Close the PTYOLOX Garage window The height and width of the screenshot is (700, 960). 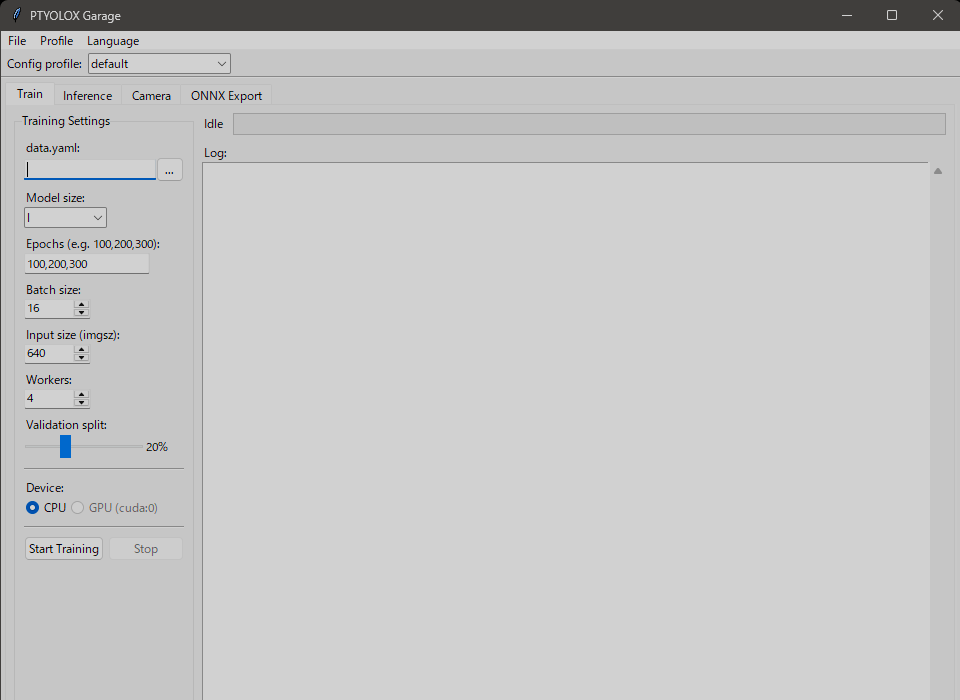[937, 15]
